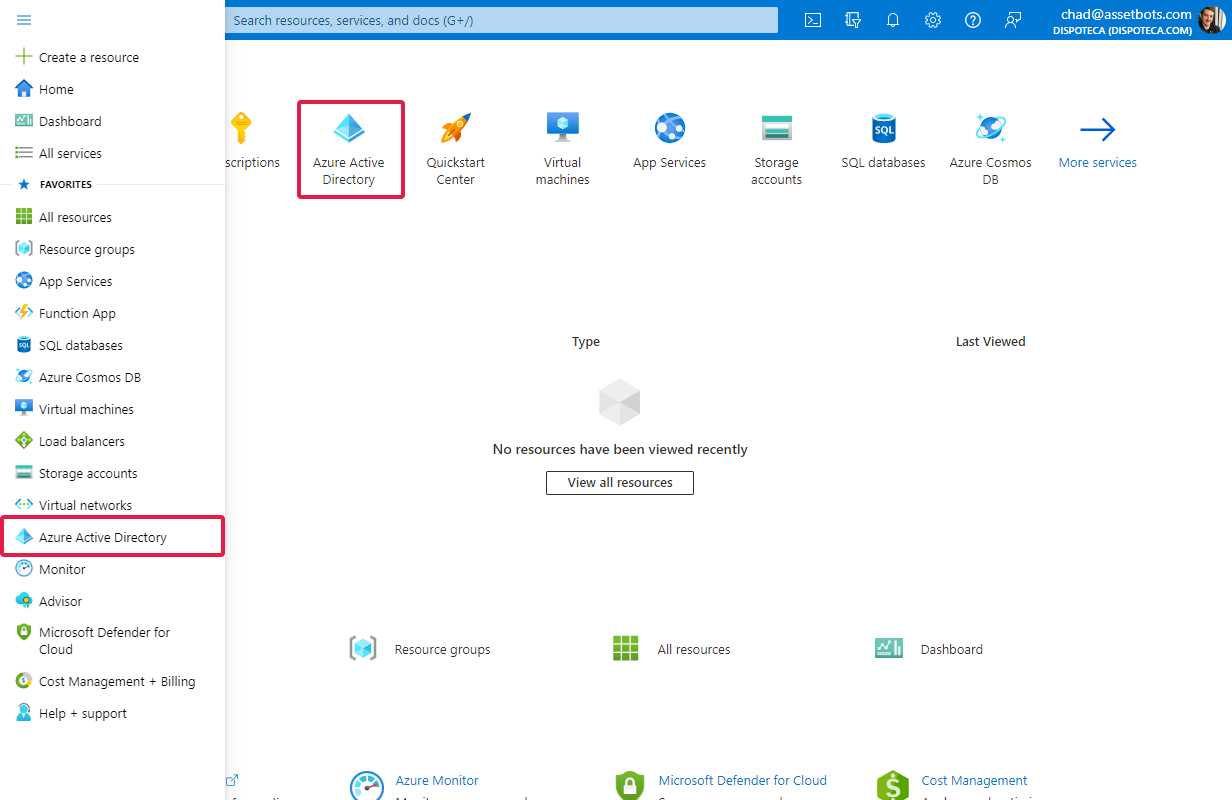Screen dimensions: 1232x800
Task: Open Advisor in the sidebar
Action: tap(112, 601)
